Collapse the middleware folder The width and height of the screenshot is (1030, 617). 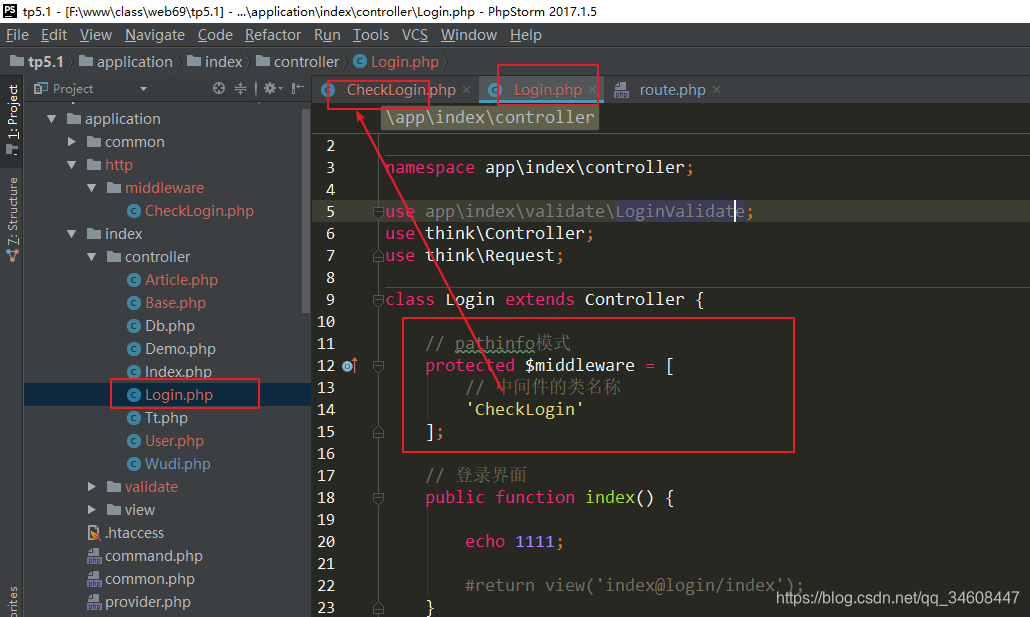coord(92,188)
